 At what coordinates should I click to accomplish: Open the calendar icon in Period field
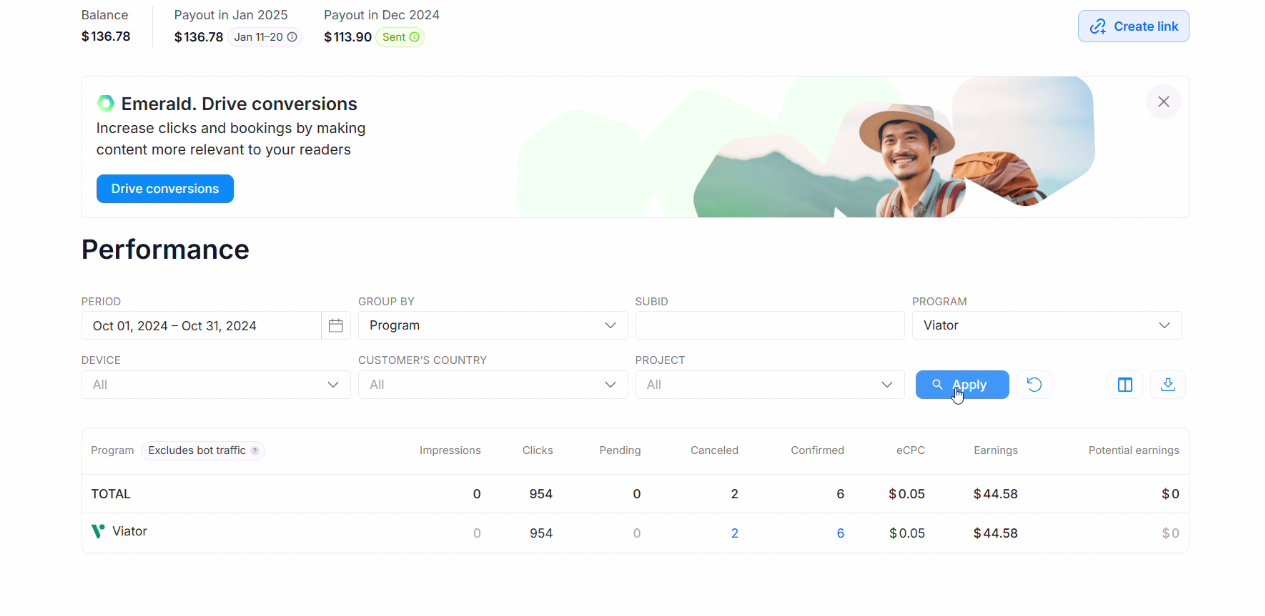(336, 326)
